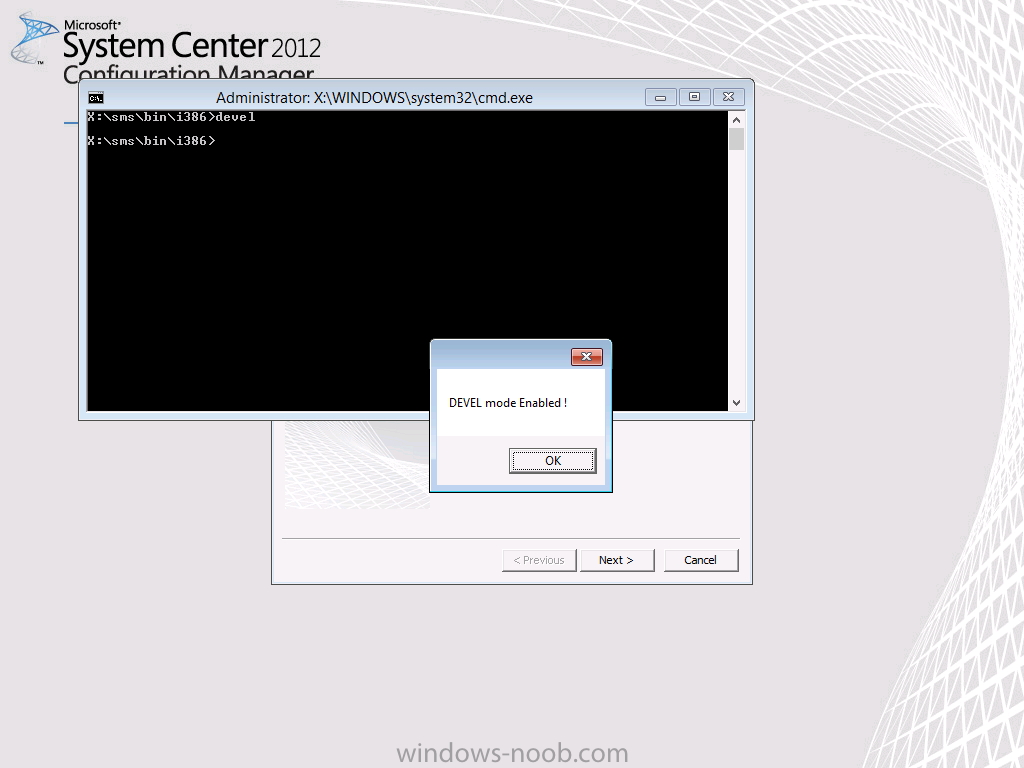Screen dimensions: 1024x768
Task: Click the disabled Previous button in the wizard
Action: click(x=539, y=560)
